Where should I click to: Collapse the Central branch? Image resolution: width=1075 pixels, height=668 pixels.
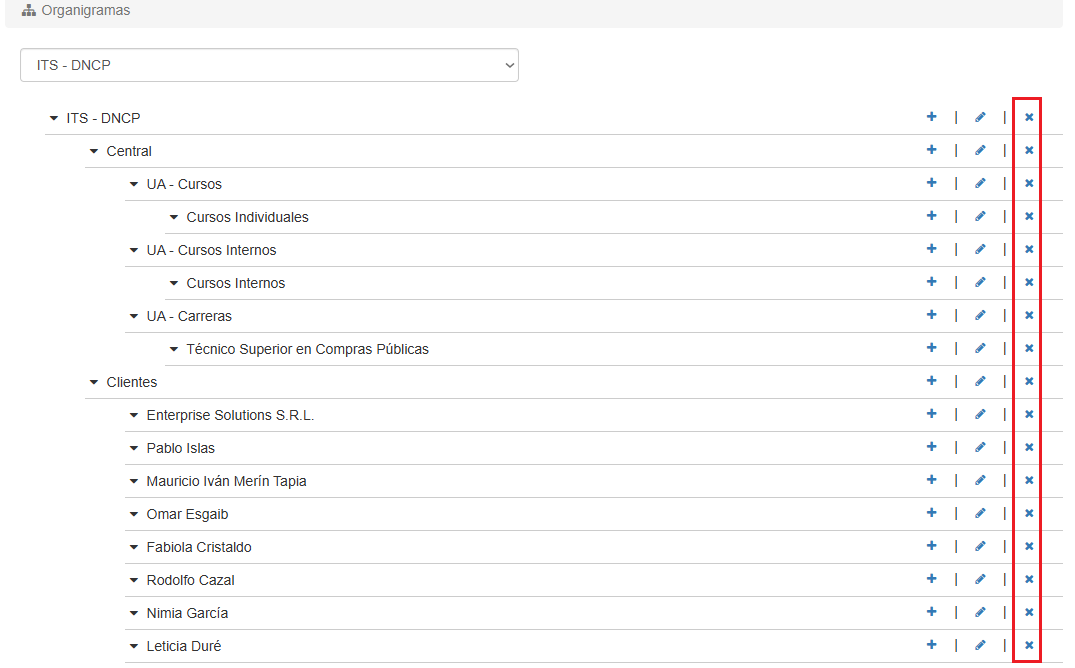point(94,151)
